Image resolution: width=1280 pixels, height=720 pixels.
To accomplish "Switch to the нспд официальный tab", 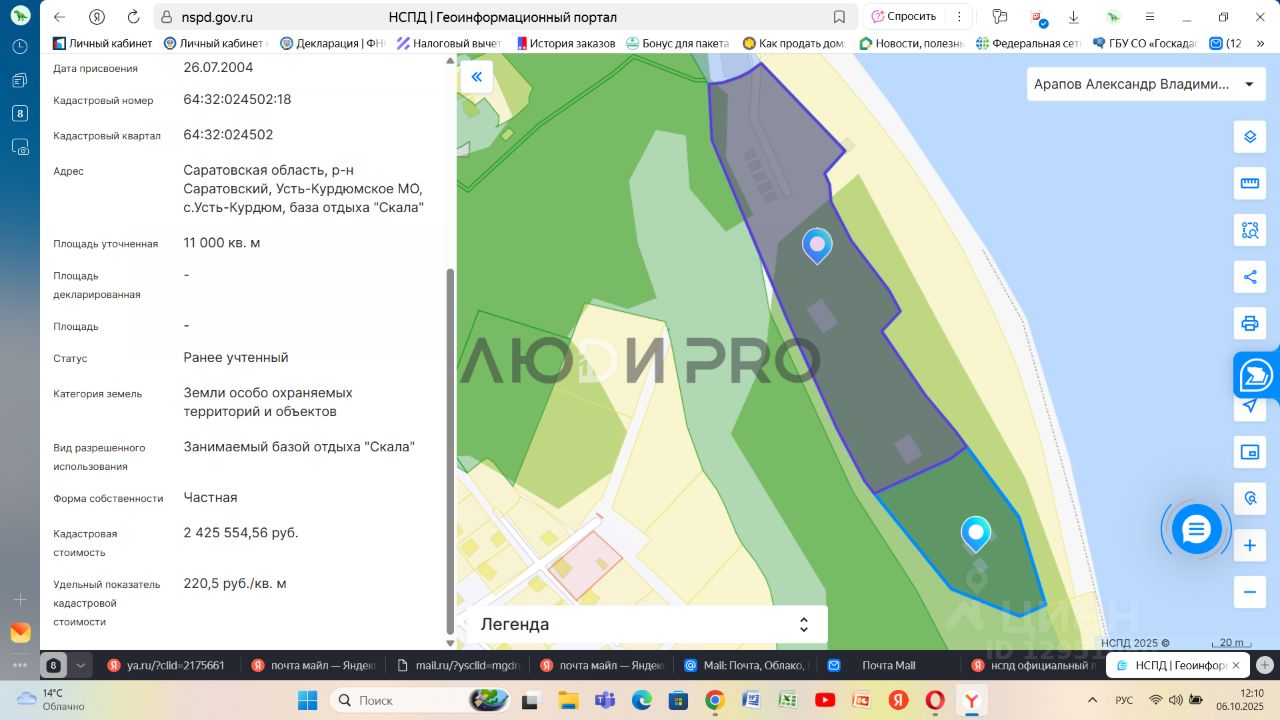I will click(1032, 665).
